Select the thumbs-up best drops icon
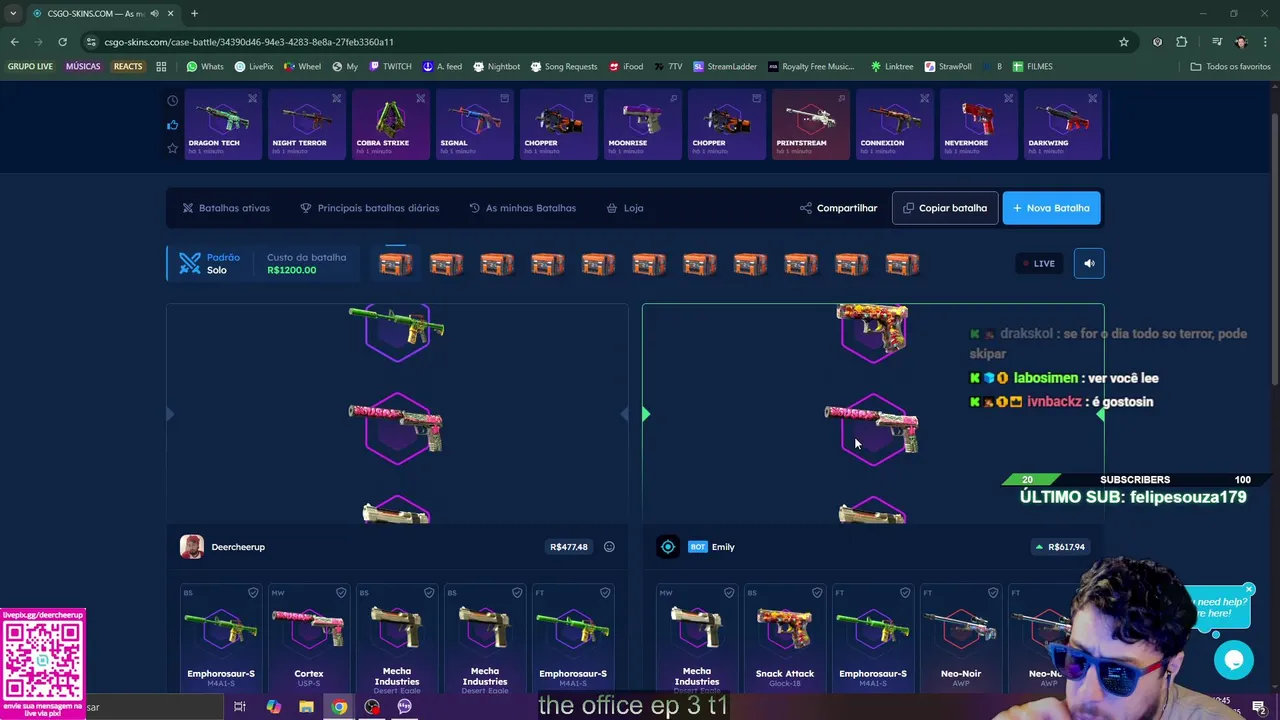 click(x=172, y=125)
